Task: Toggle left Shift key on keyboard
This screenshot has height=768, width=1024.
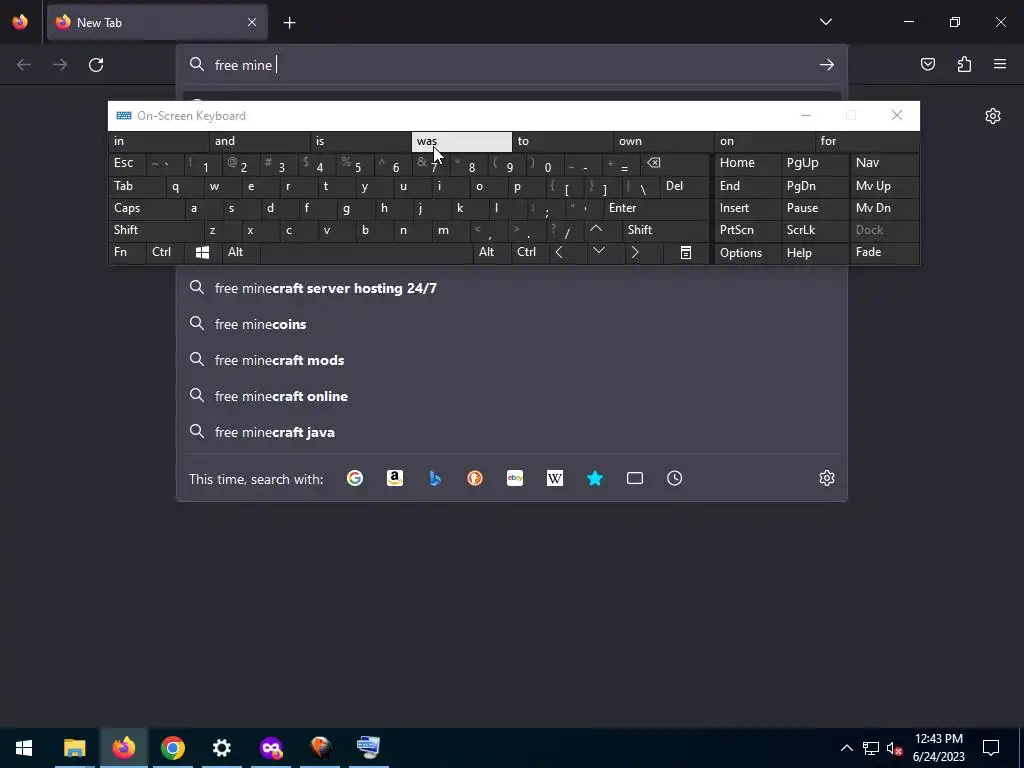Action: pyautogui.click(x=155, y=230)
